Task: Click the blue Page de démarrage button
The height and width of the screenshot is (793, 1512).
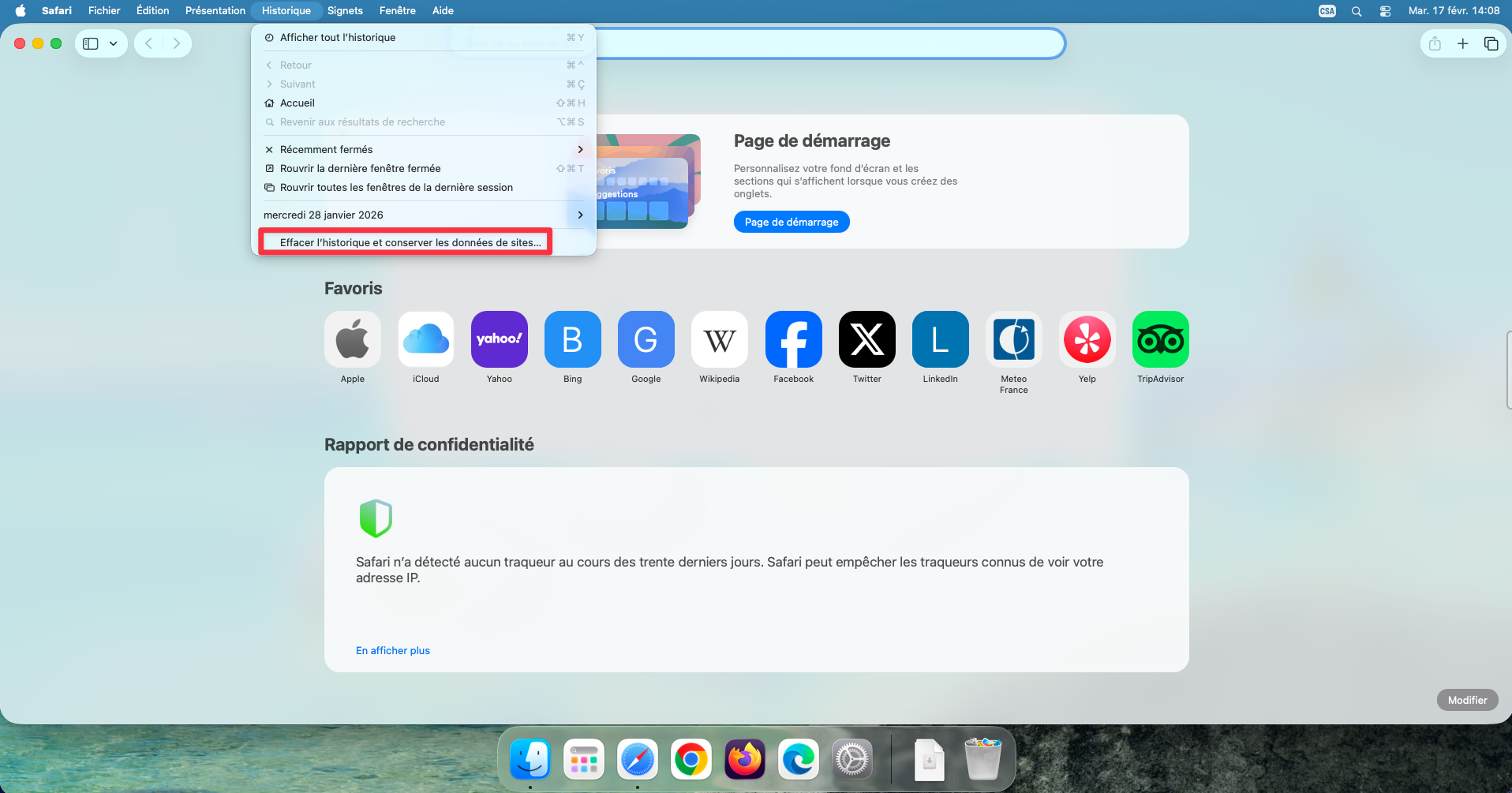Action: click(x=792, y=222)
